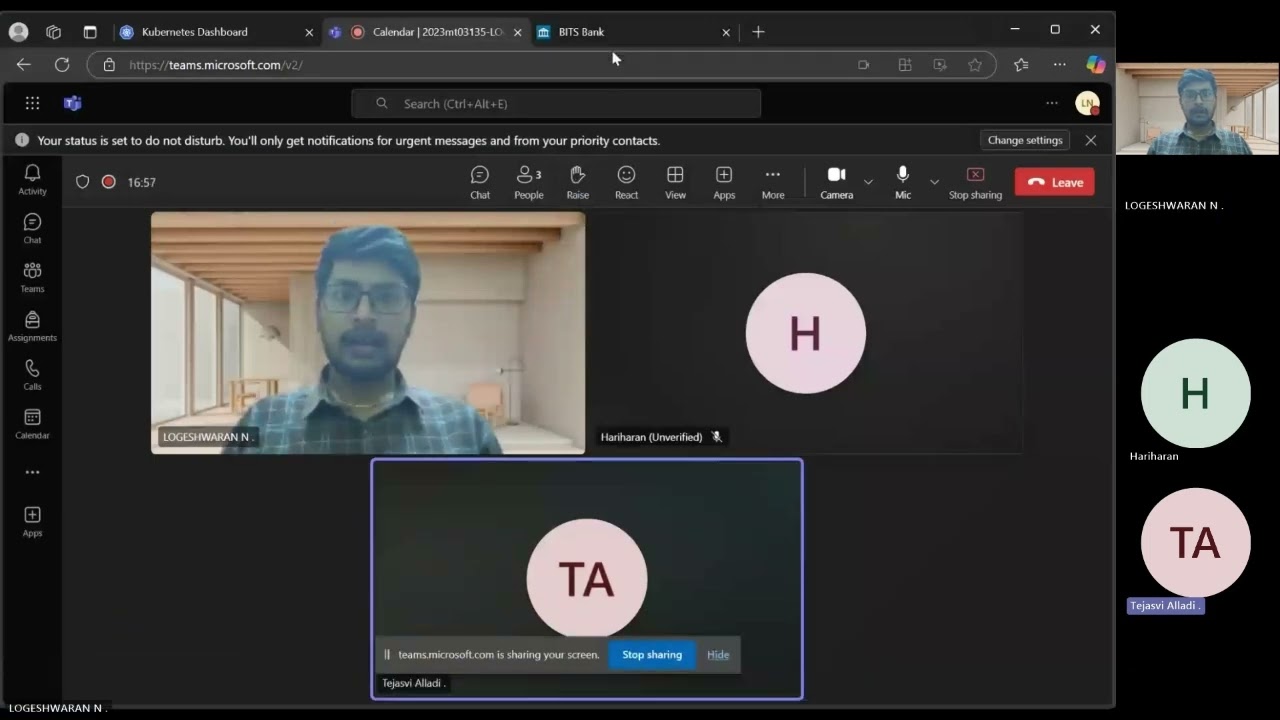Image resolution: width=1280 pixels, height=720 pixels.
Task: Click Hariharan avatar in right panel
Action: (x=1196, y=393)
